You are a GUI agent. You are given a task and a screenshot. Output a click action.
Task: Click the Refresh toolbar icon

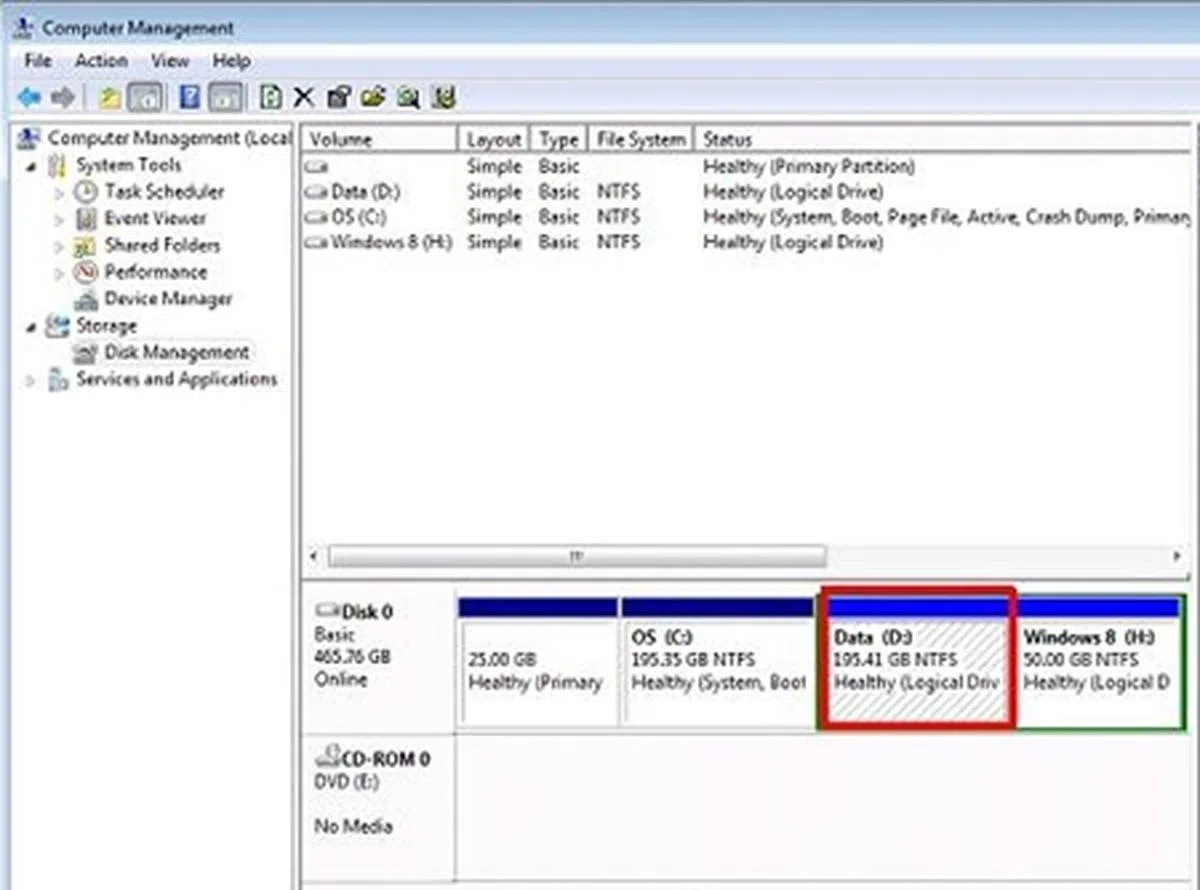click(x=270, y=97)
